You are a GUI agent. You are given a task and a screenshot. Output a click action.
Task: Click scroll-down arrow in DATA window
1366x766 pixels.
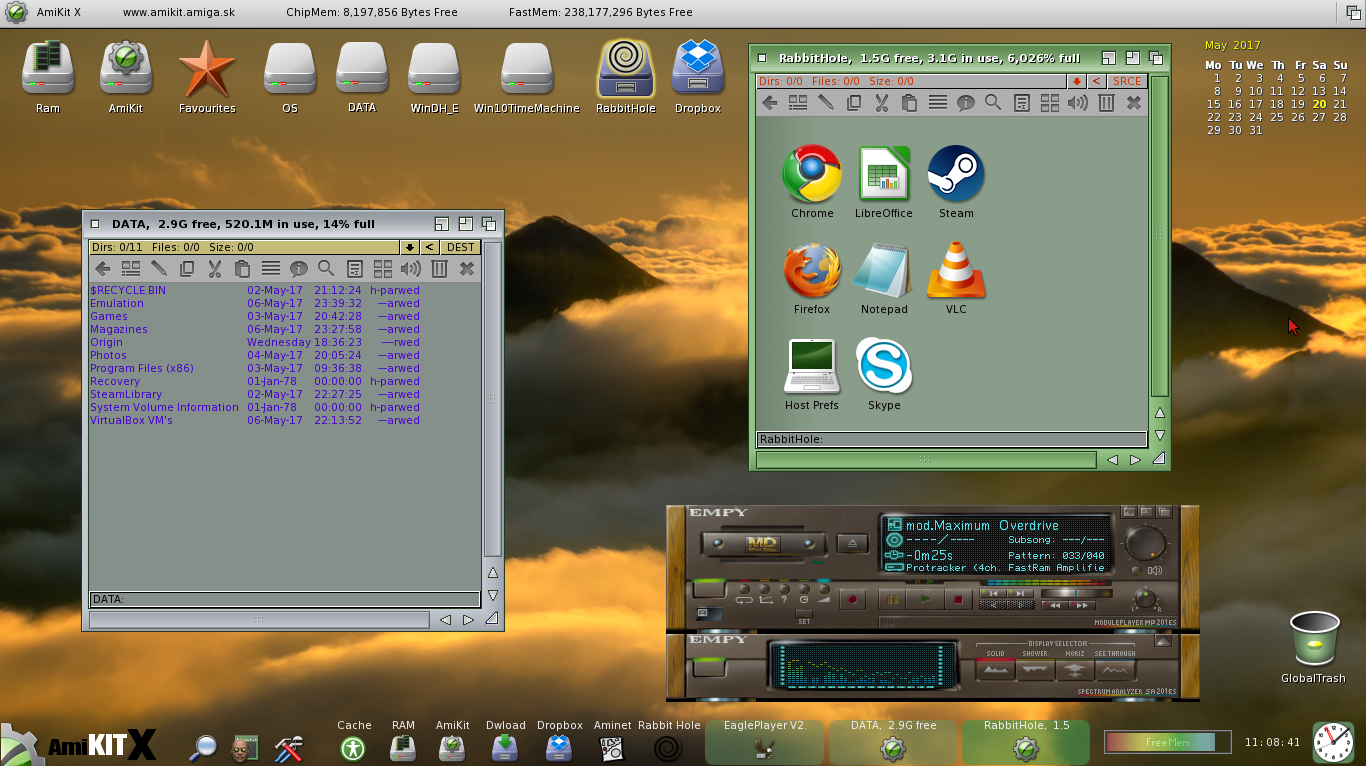coord(492,595)
